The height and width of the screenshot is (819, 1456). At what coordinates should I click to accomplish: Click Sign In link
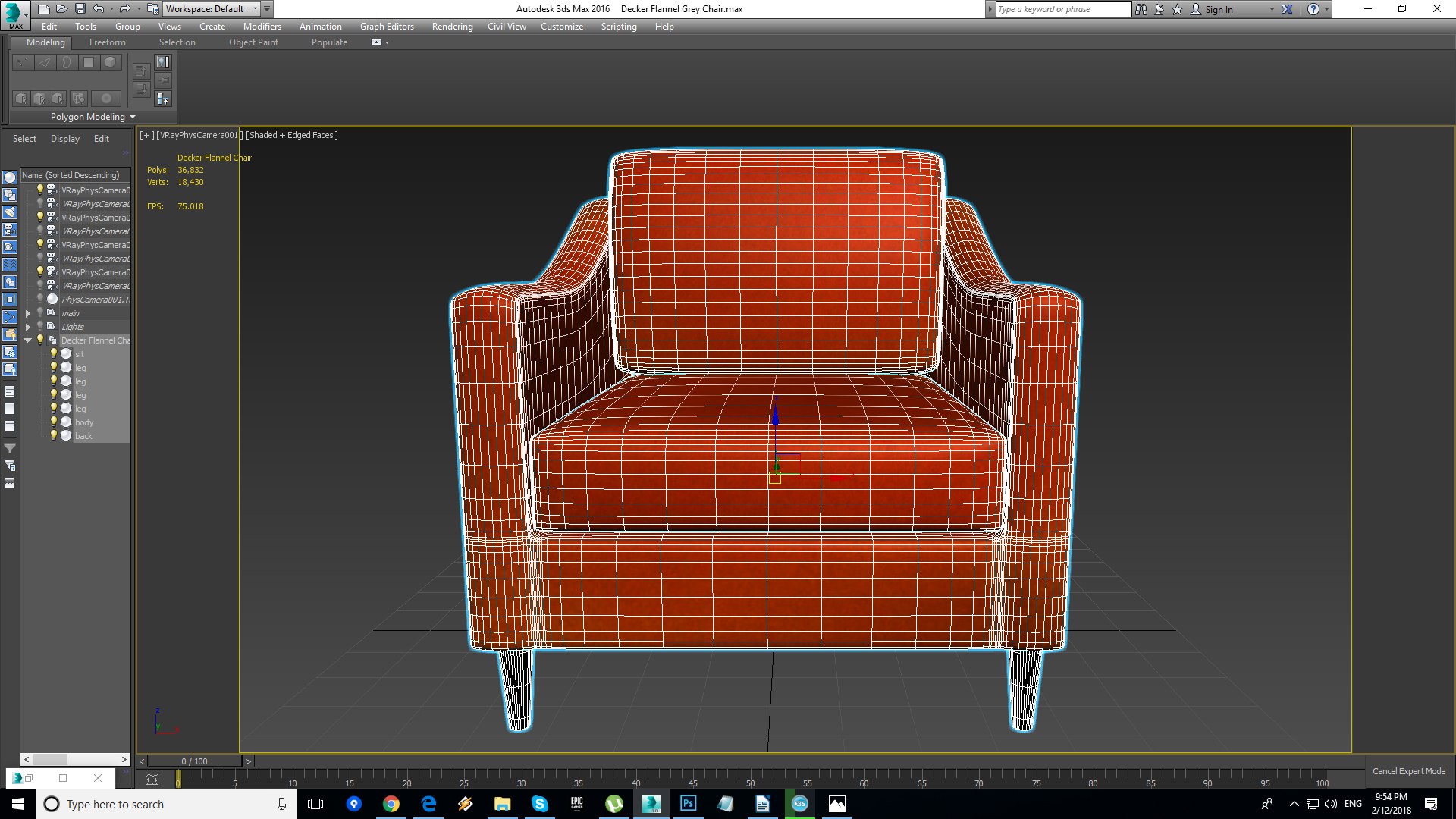click(1219, 10)
